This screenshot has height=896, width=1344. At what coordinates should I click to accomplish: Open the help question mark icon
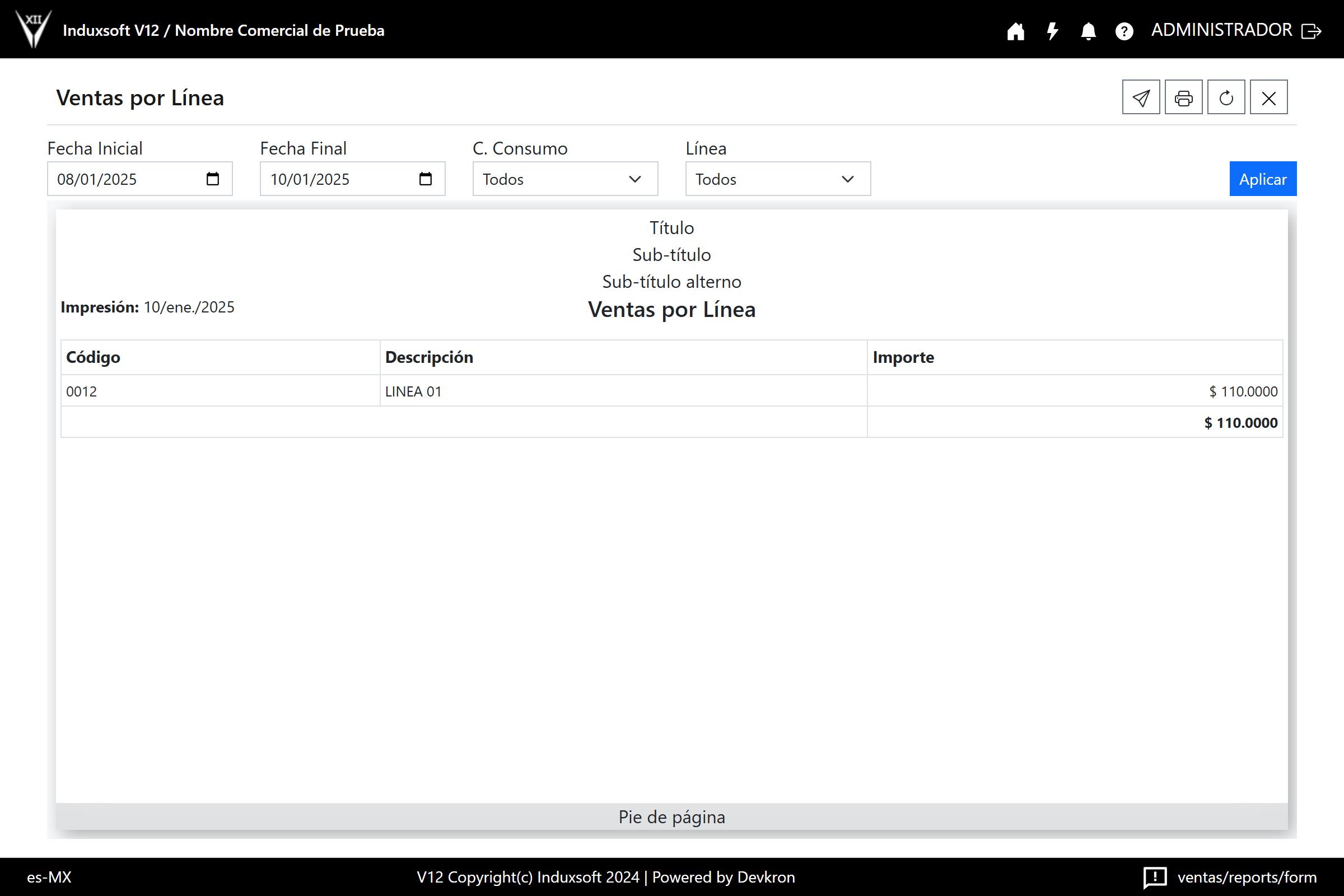[x=1124, y=31]
